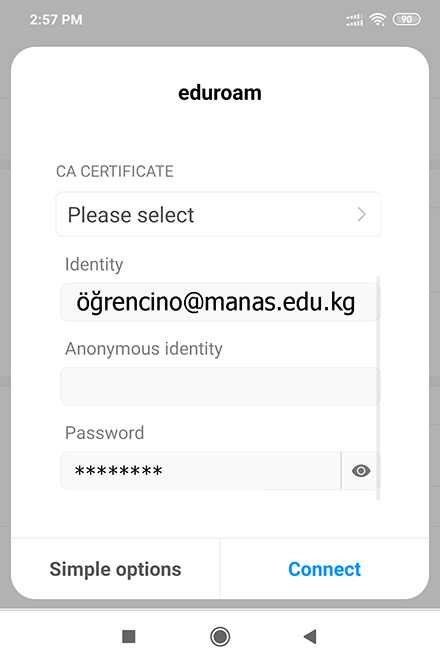Focus the empty Anonymous identity field
The width and height of the screenshot is (440, 663).
[x=220, y=386]
